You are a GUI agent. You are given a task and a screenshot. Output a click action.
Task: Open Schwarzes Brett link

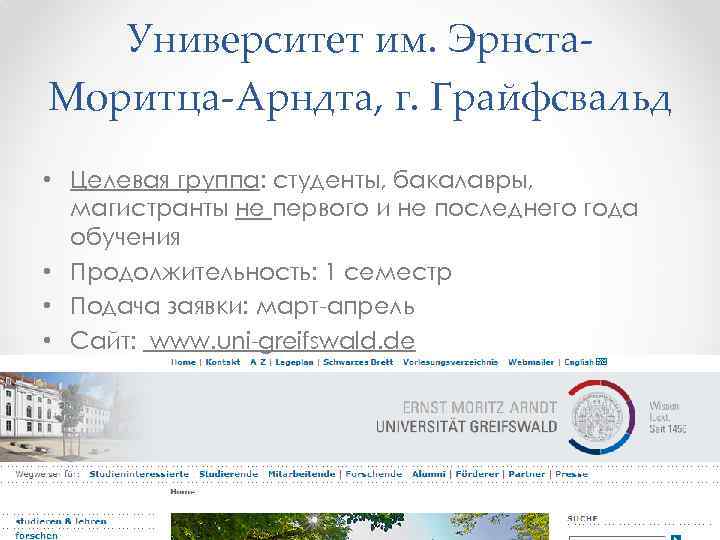358,362
